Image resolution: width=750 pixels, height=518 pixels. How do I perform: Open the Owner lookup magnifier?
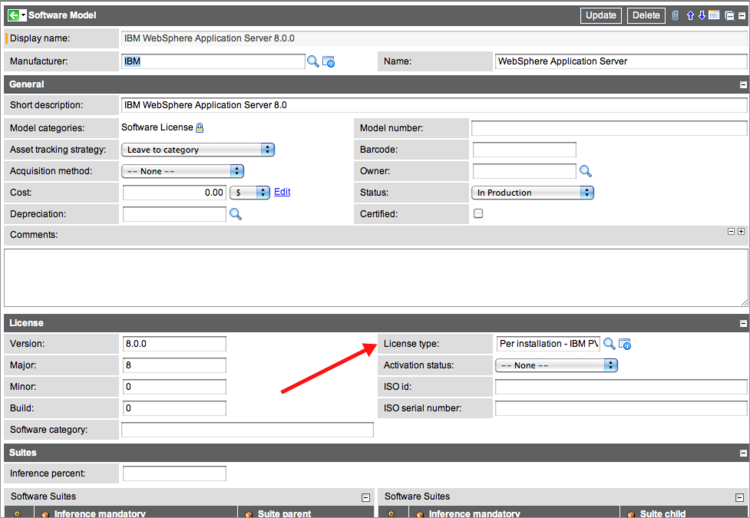(585, 171)
